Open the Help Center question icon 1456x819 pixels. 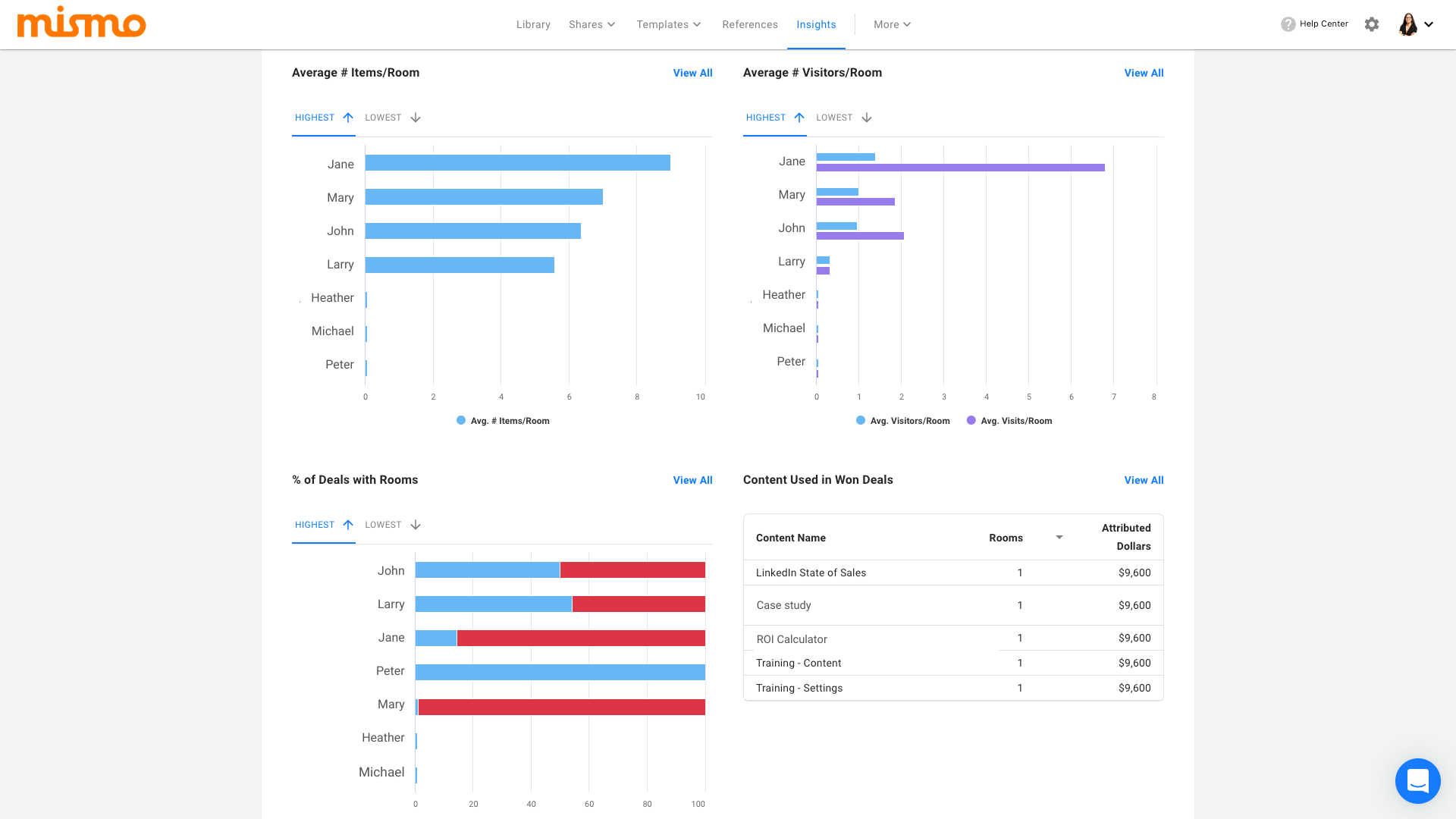(x=1288, y=24)
